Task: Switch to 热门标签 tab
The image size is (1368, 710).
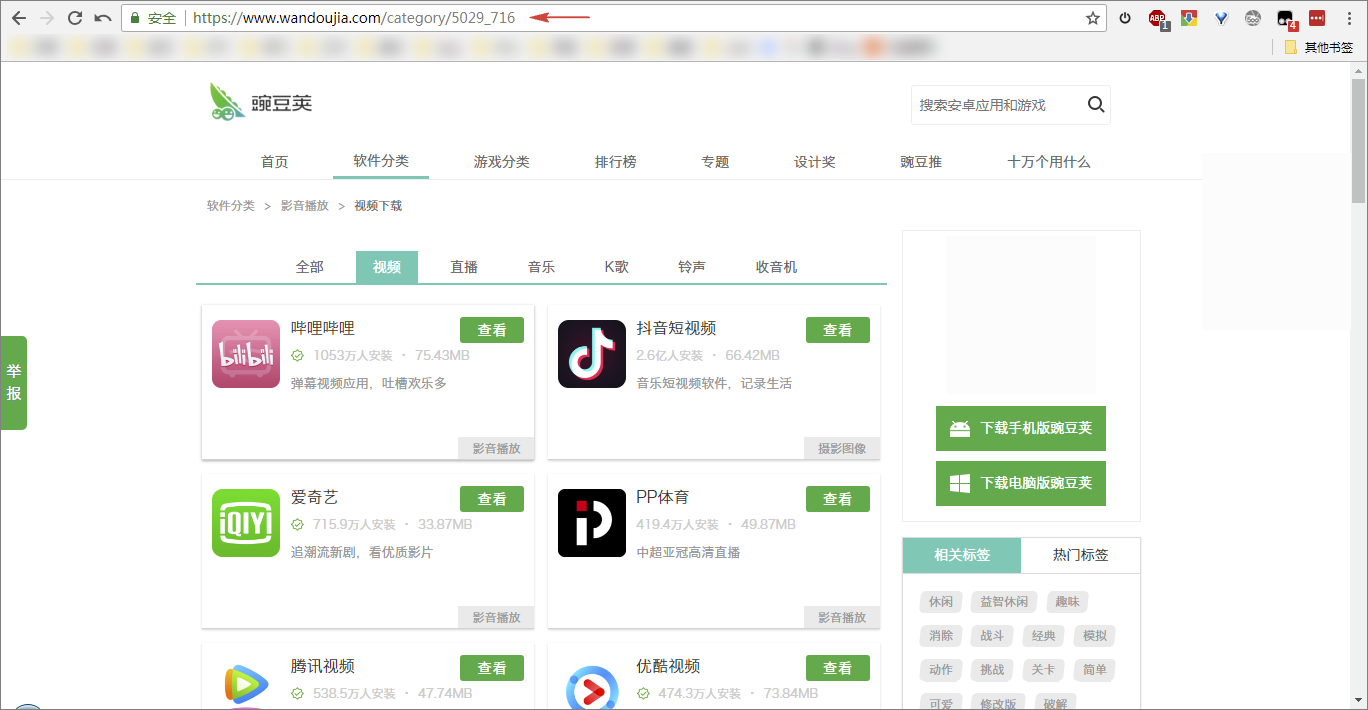Action: click(x=1081, y=555)
